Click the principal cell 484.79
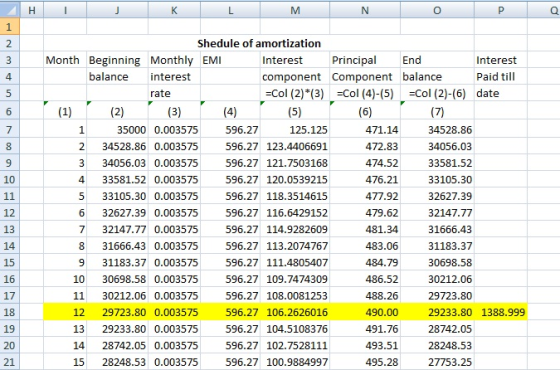The image size is (560, 370). 365,262
